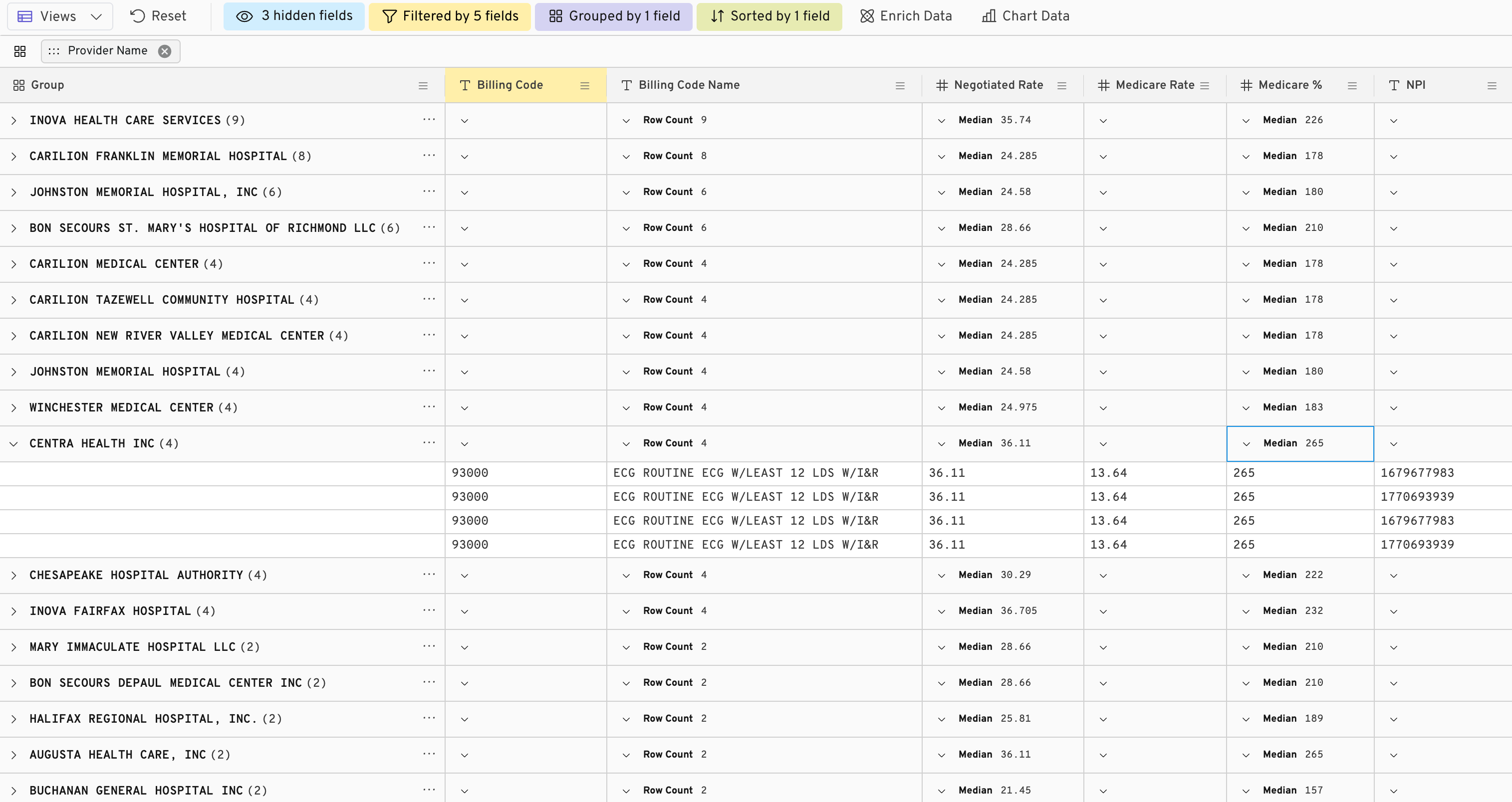Expand BUCHANAN GENERAL HOSPITAL INC group
The height and width of the screenshot is (802, 1512).
click(14, 791)
